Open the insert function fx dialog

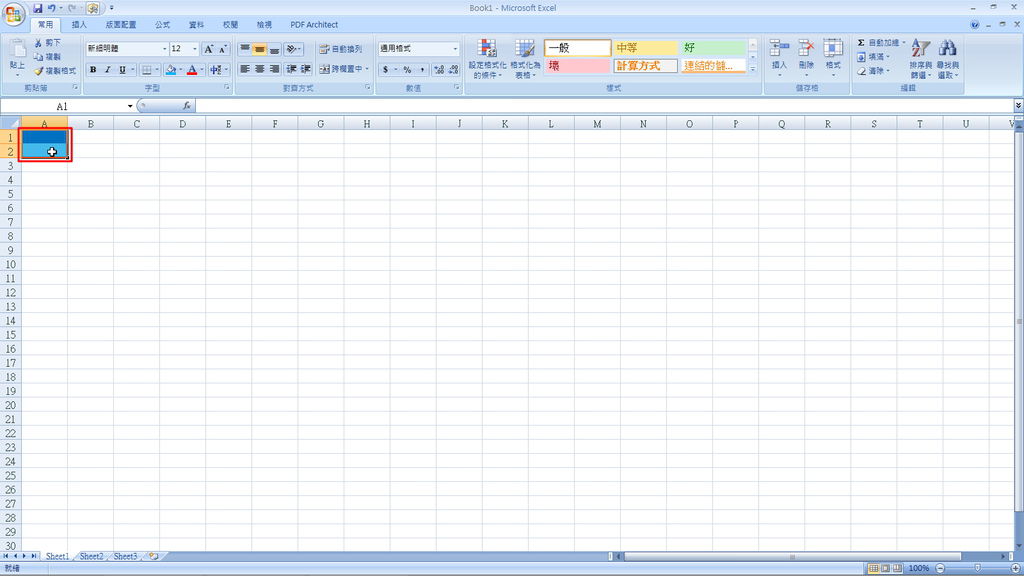coord(187,106)
